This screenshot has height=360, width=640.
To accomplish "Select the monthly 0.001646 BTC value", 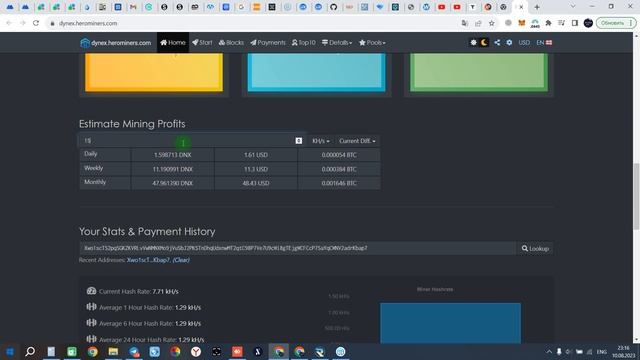I will pos(339,183).
